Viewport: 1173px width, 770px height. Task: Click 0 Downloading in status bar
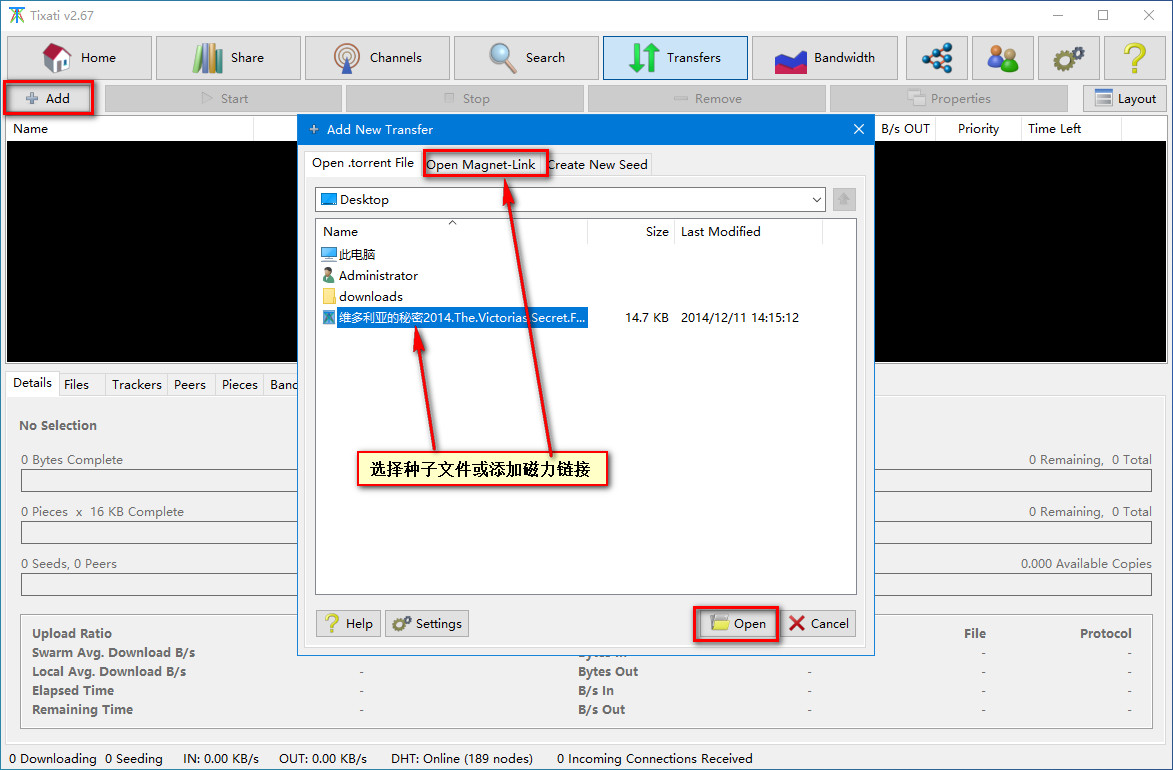point(52,759)
